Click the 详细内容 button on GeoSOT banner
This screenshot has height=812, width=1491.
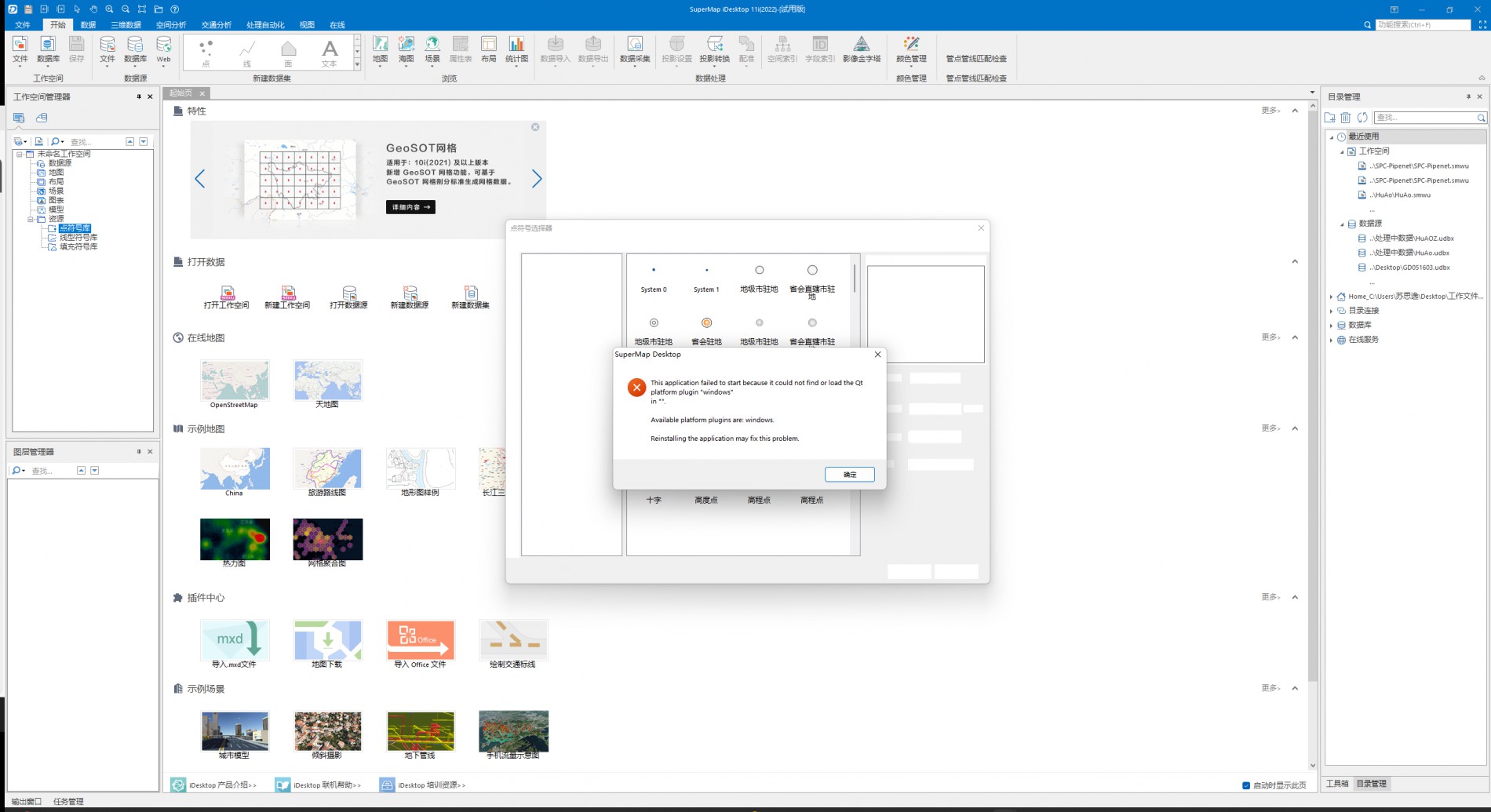[410, 207]
